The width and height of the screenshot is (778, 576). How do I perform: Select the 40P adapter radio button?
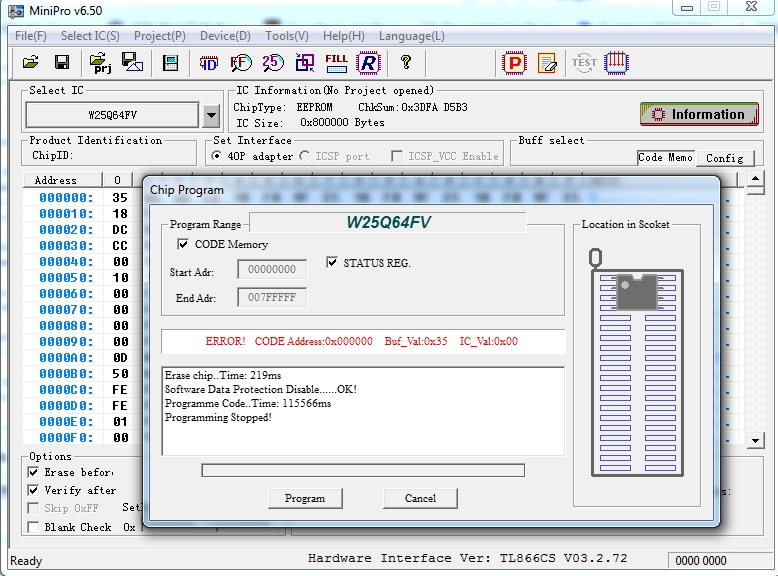pyautogui.click(x=216, y=156)
